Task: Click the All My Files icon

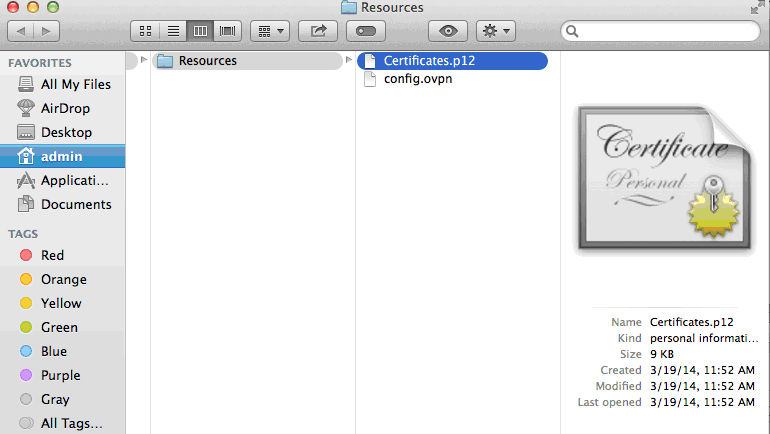Action: pos(26,84)
